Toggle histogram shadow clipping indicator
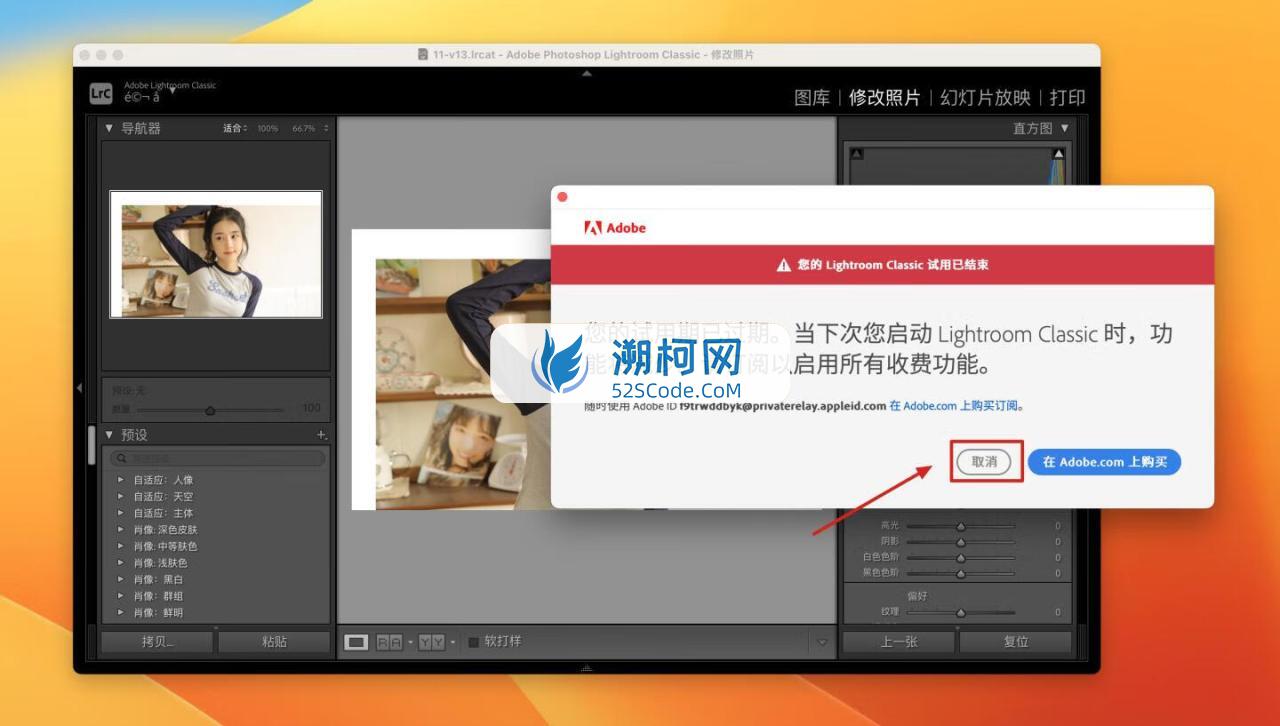 point(856,153)
